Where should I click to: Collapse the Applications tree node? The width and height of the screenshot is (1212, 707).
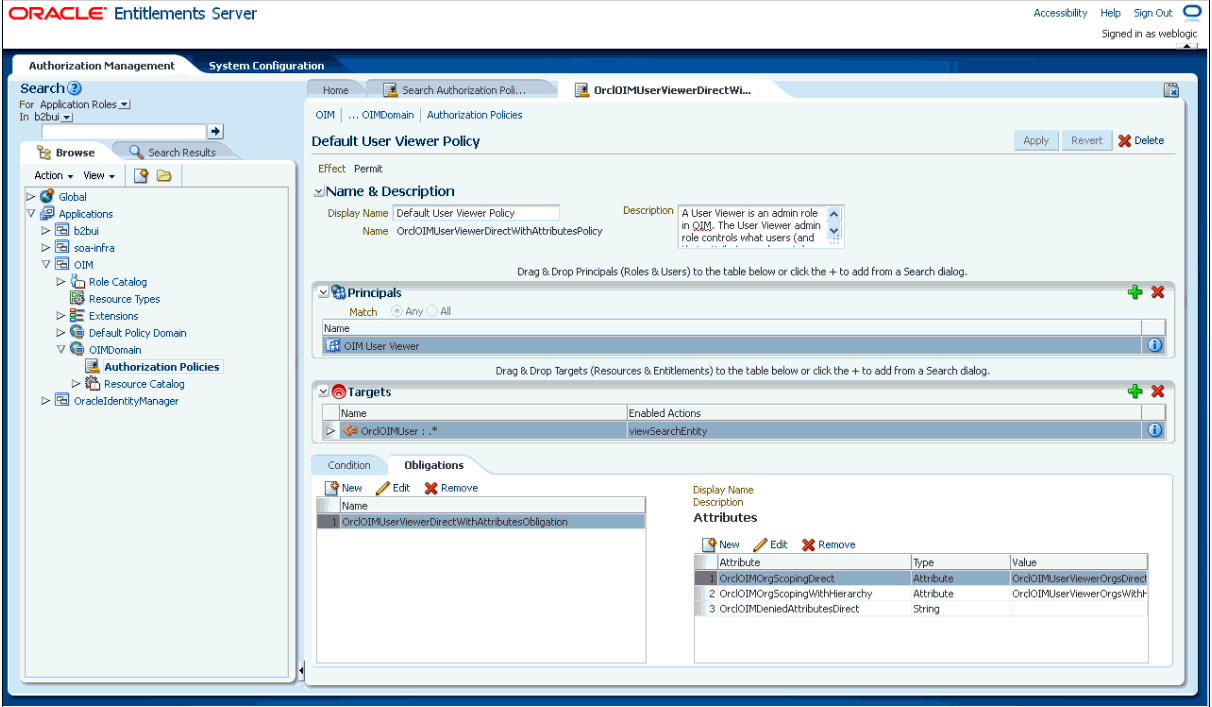31,214
